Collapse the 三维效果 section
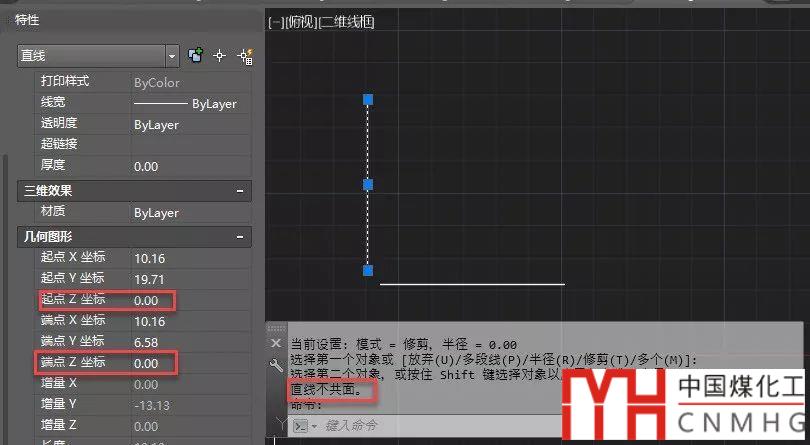 click(240, 190)
